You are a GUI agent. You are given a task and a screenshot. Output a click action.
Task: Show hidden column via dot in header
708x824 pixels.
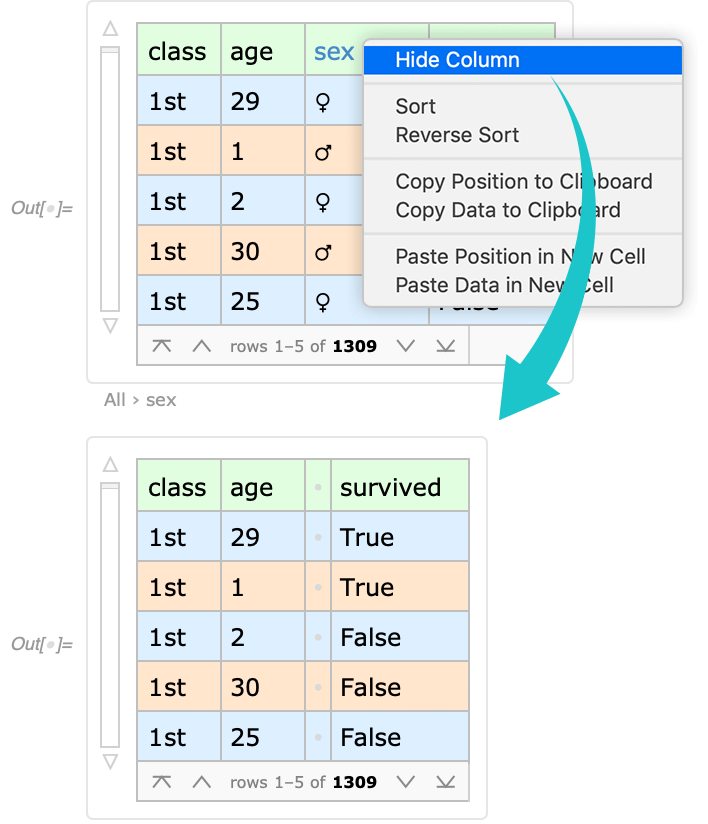click(x=318, y=487)
